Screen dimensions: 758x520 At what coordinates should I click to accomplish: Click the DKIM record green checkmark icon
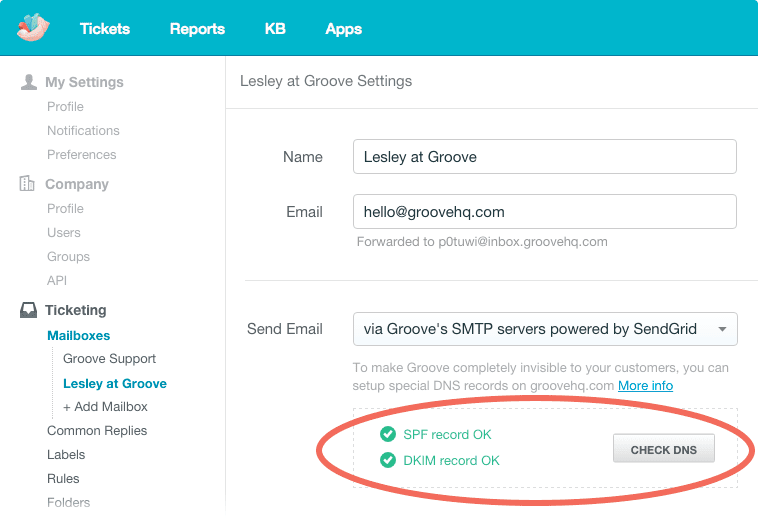point(387,460)
